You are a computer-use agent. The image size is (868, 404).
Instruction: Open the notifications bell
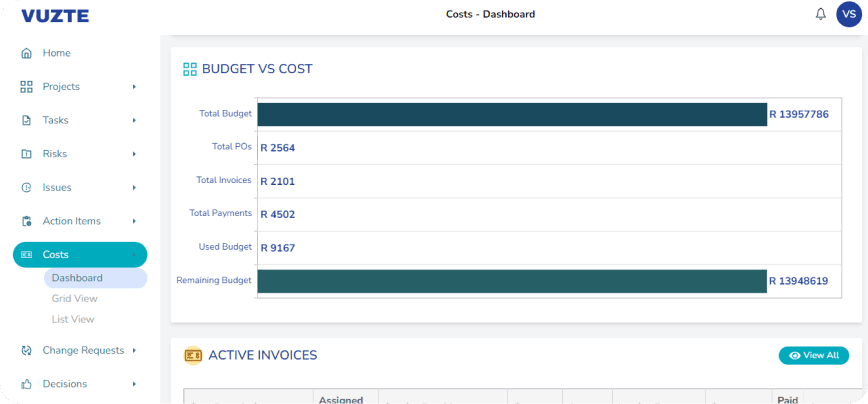pyautogui.click(x=821, y=14)
